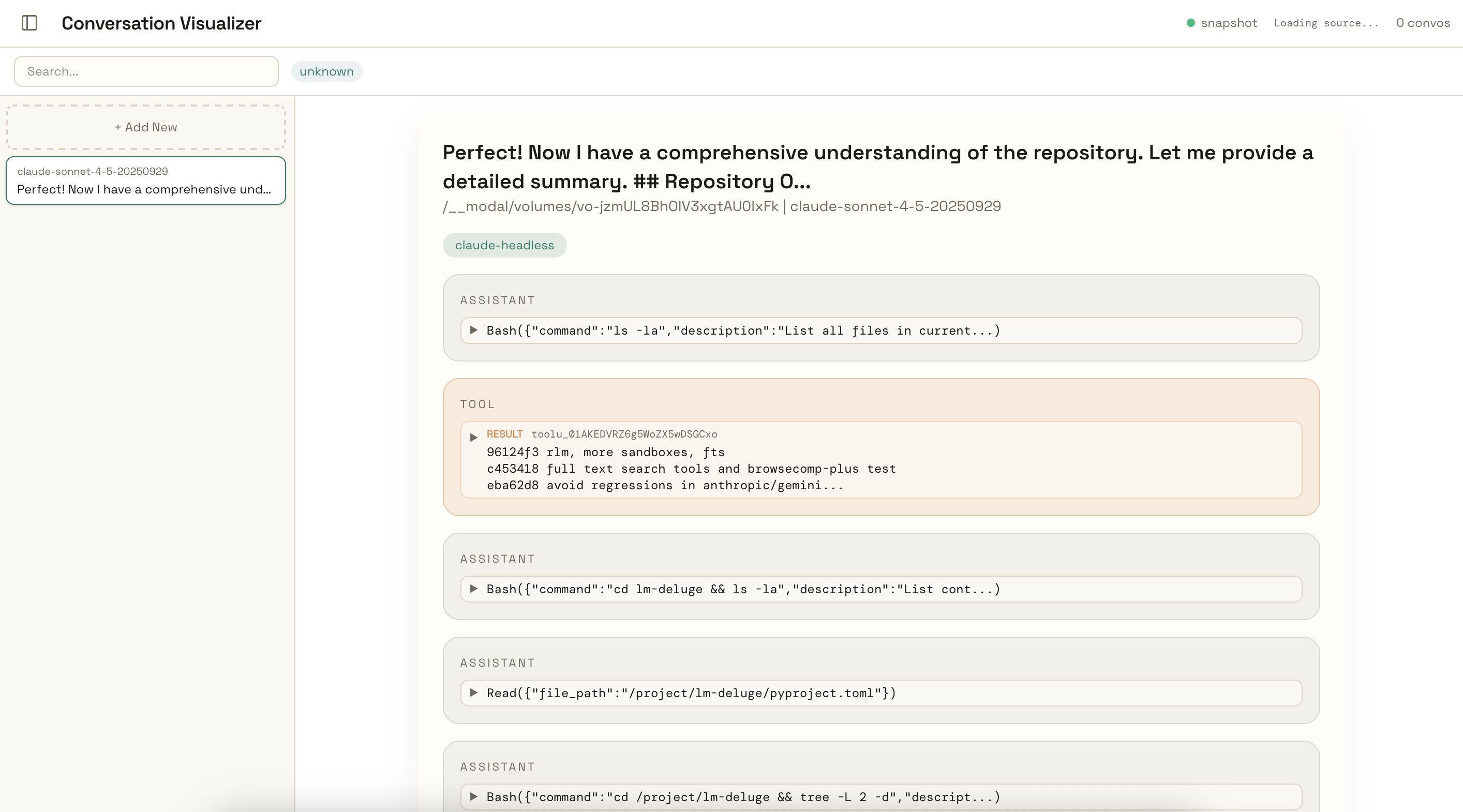
Task: Click the Conversation Visualizer title
Action: (x=161, y=23)
